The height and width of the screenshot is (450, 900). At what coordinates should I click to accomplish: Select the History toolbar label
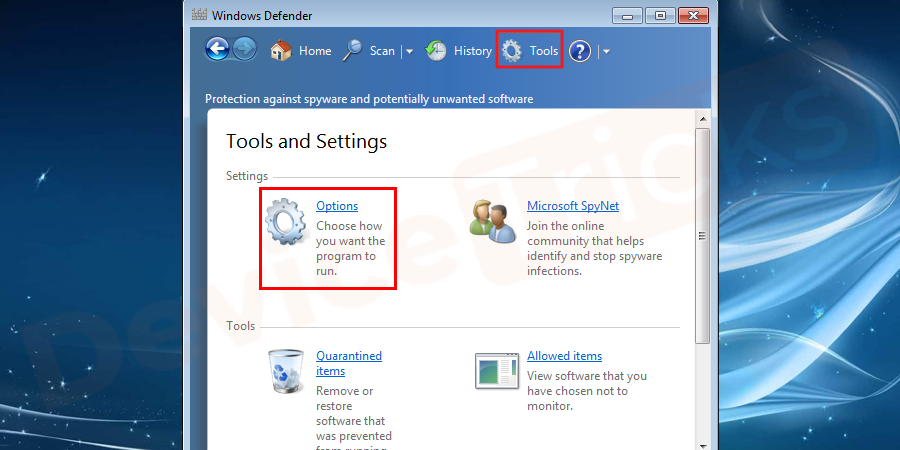pyautogui.click(x=473, y=51)
